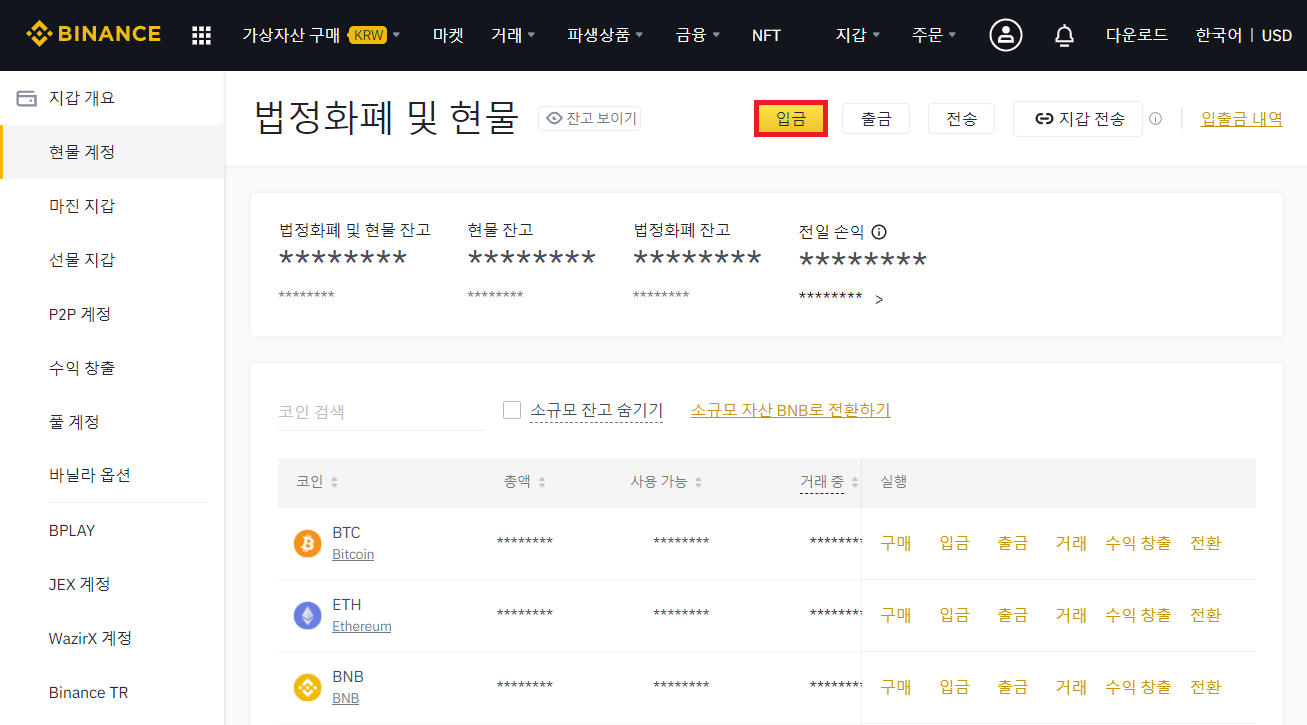Viewport: 1307px width, 725px height.
Task: Change language via 한국어
Action: click(1218, 35)
